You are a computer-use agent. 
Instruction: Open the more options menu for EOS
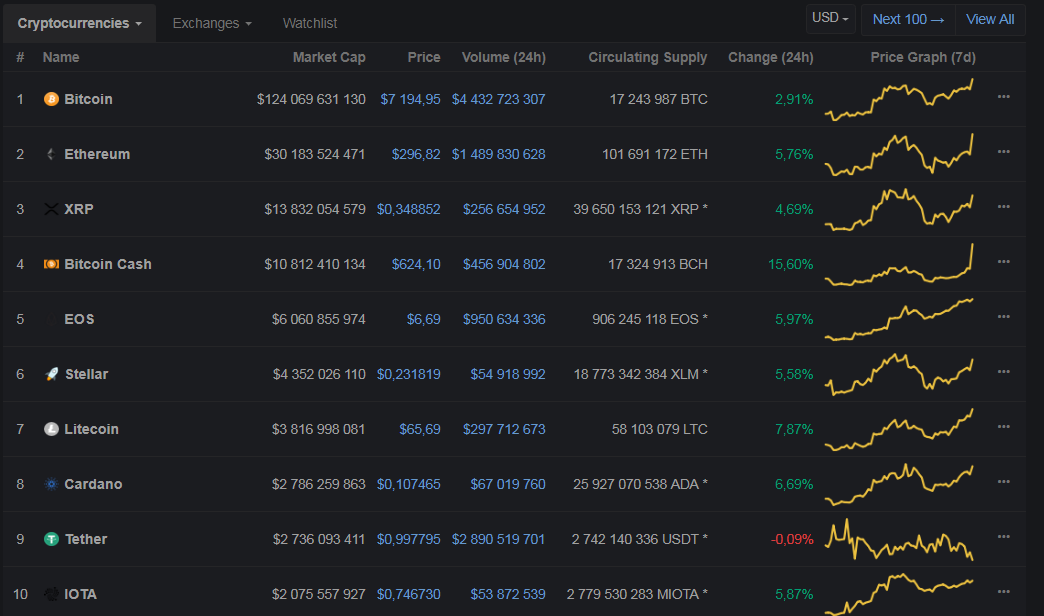pyautogui.click(x=1003, y=317)
